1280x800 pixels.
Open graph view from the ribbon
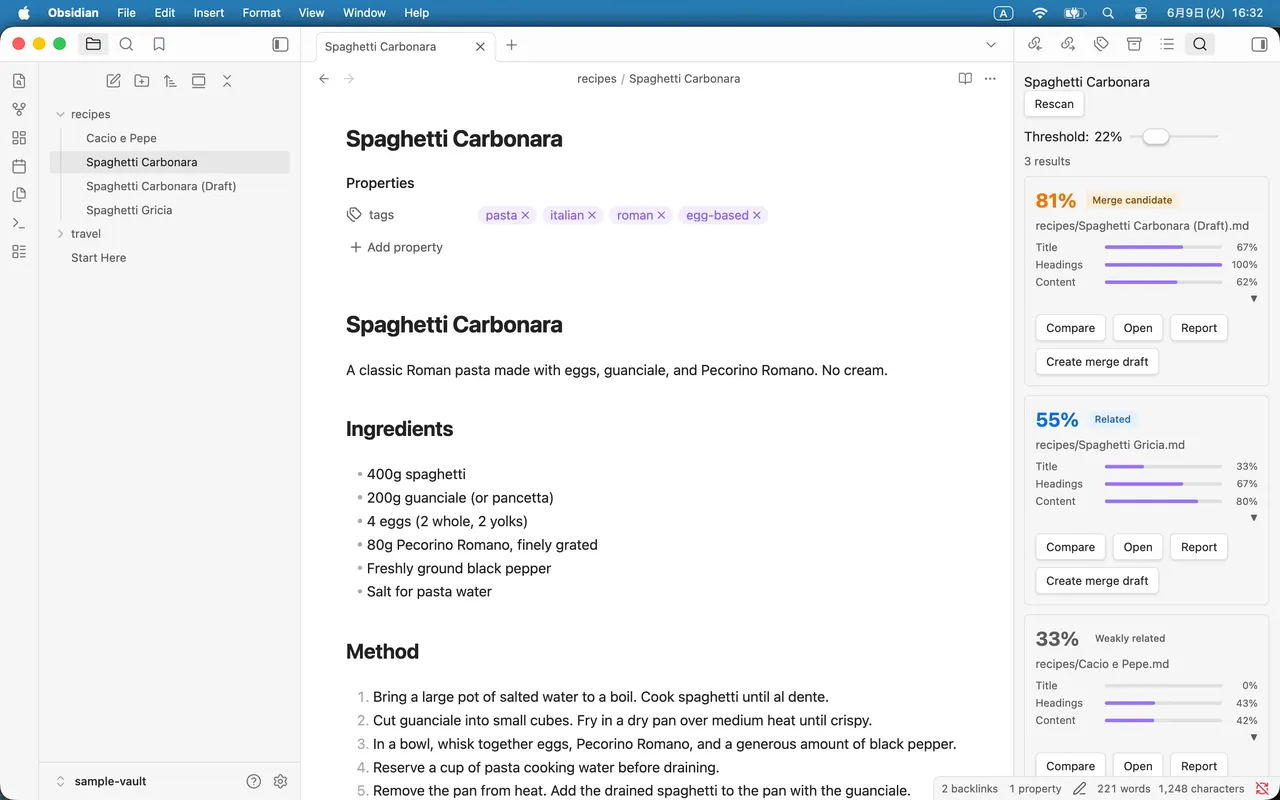tap(19, 110)
